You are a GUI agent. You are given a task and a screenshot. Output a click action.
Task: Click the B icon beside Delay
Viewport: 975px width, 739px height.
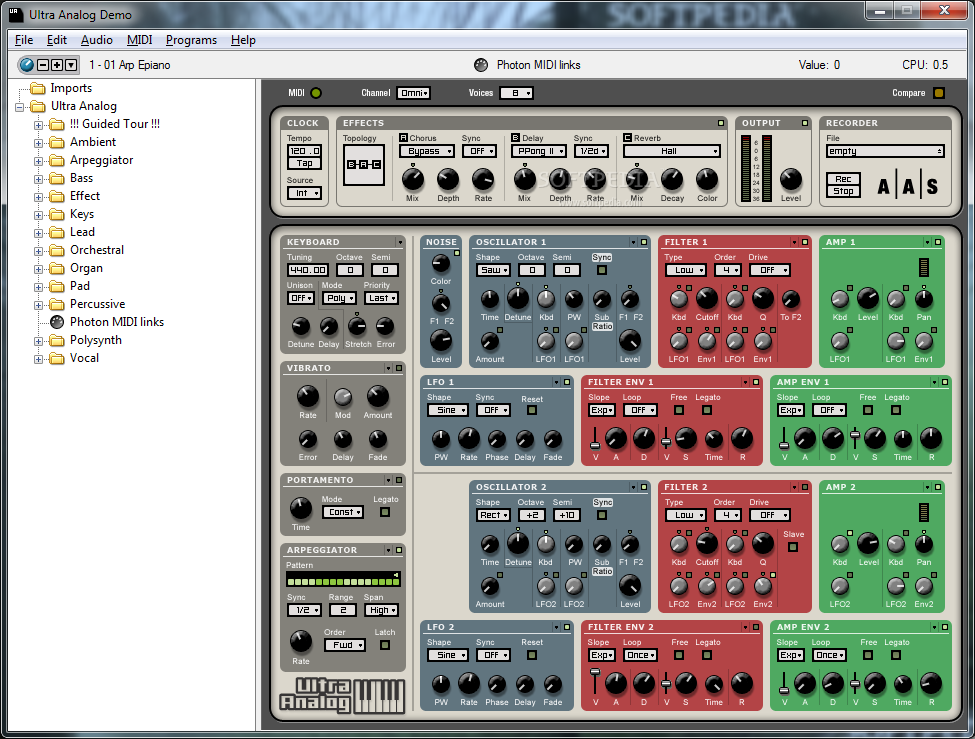pos(515,137)
